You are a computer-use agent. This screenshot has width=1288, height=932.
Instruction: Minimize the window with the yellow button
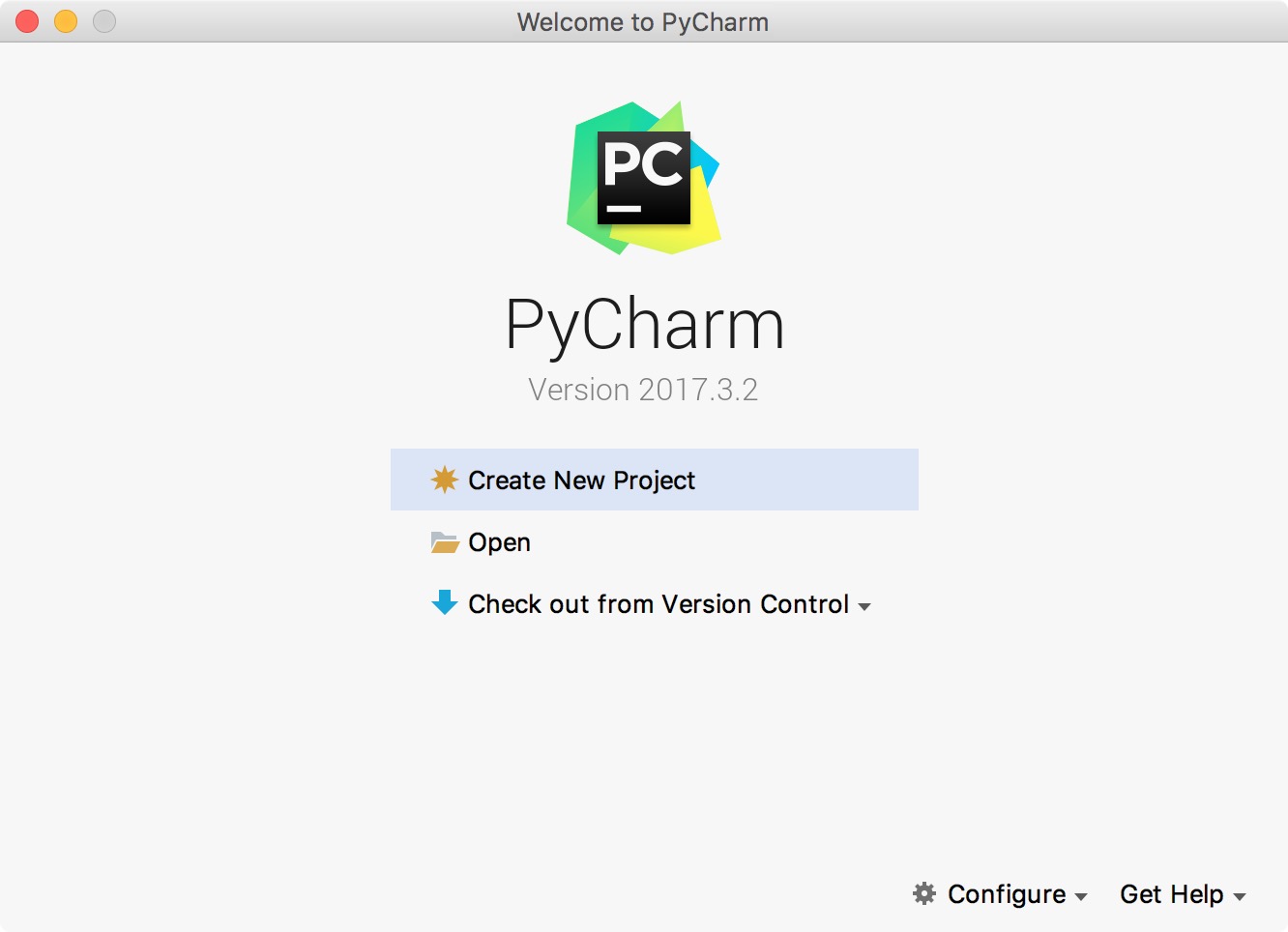(65, 20)
